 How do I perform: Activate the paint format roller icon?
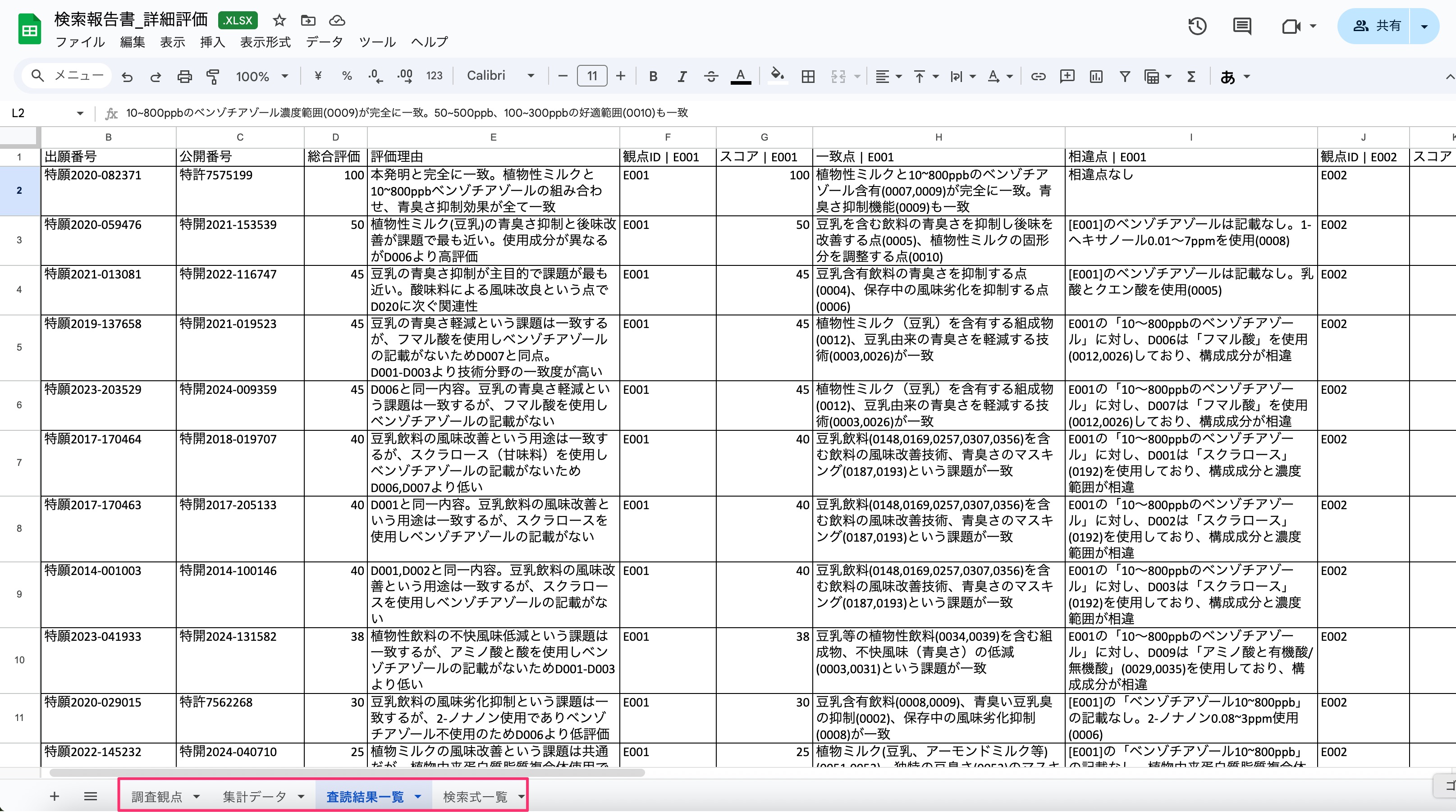(x=213, y=76)
